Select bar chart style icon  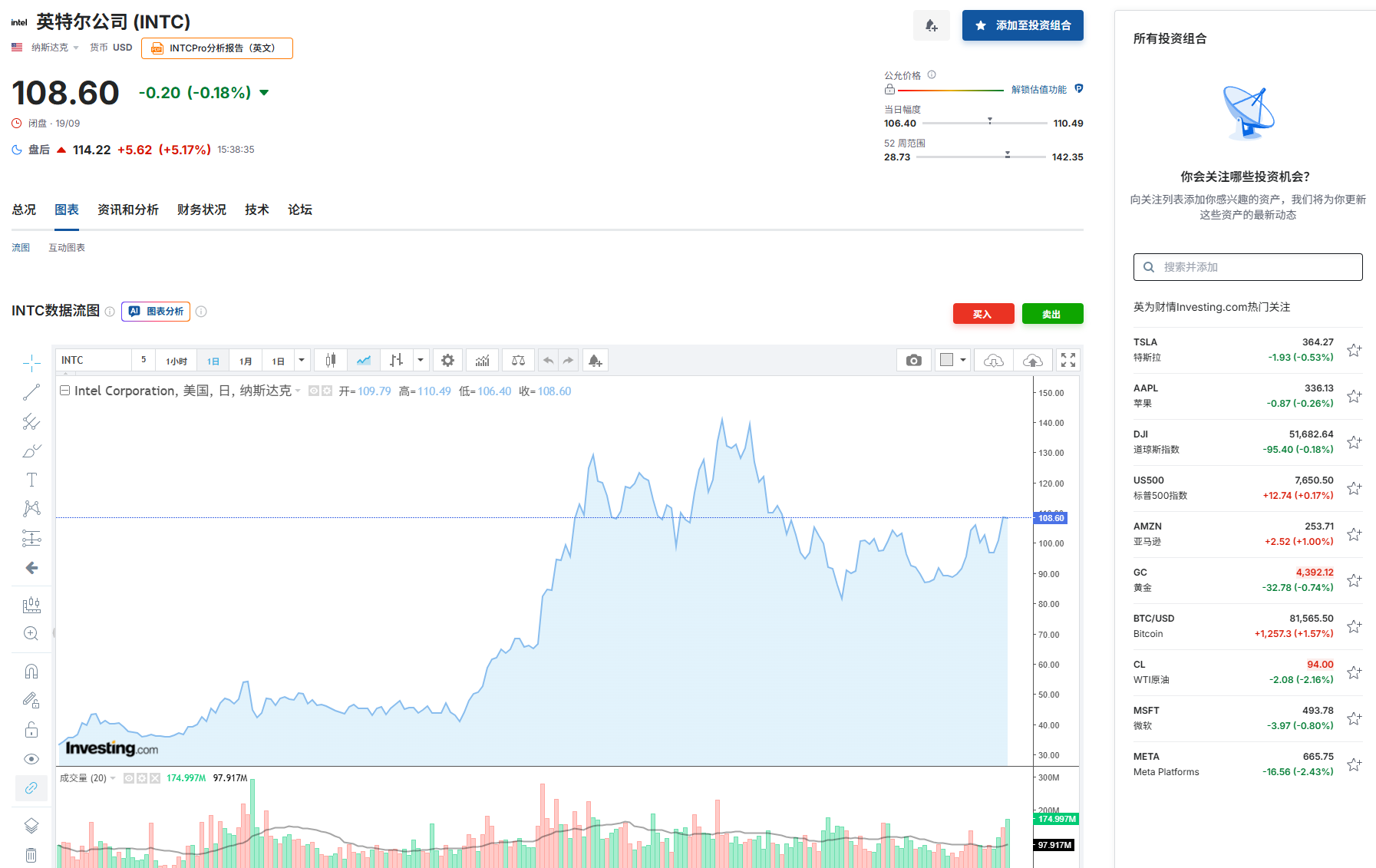(x=396, y=361)
